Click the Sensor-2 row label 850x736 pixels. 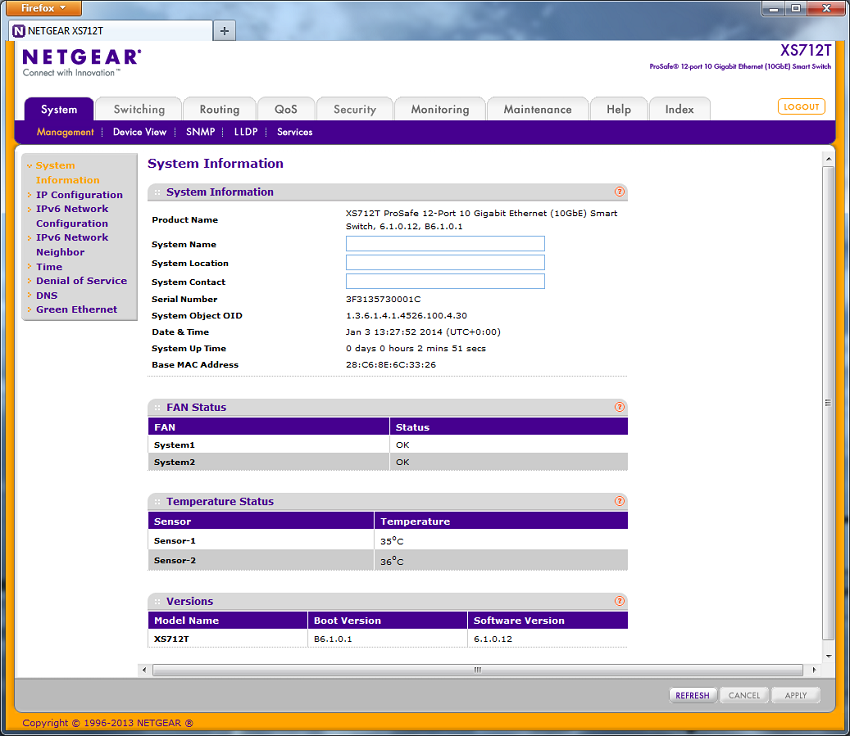175,560
